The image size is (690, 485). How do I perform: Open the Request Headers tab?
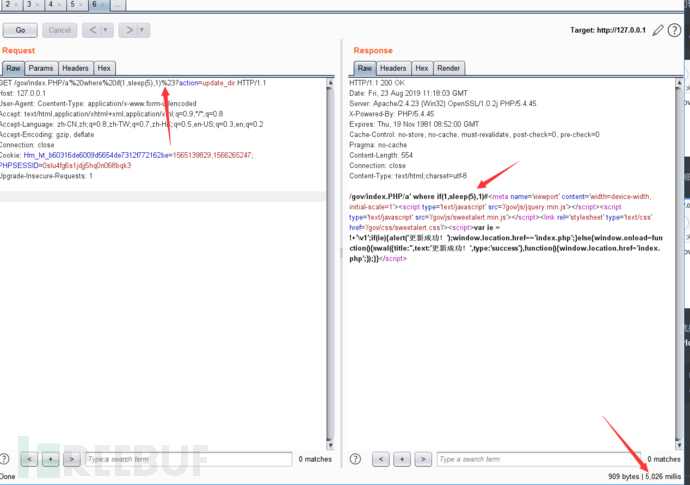75,68
